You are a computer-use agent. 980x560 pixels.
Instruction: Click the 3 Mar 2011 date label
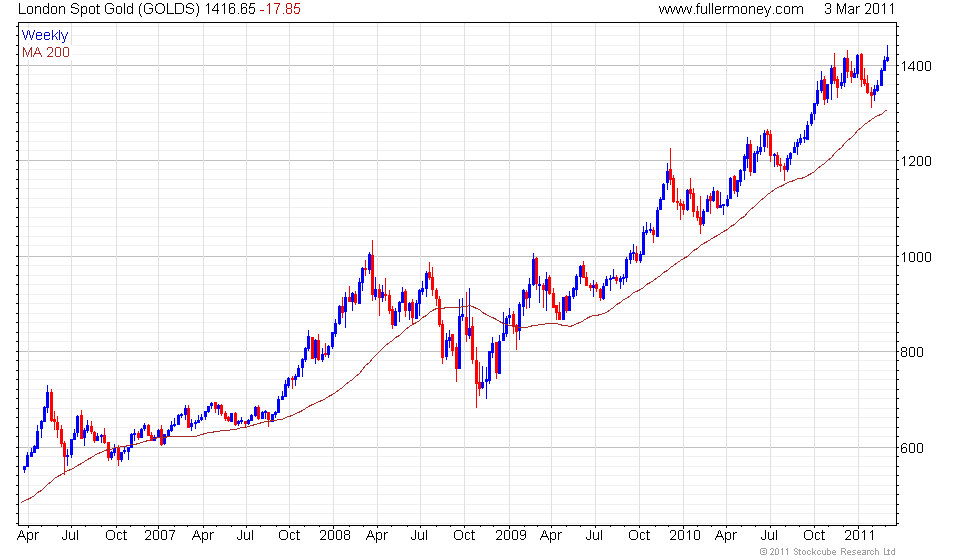point(859,9)
